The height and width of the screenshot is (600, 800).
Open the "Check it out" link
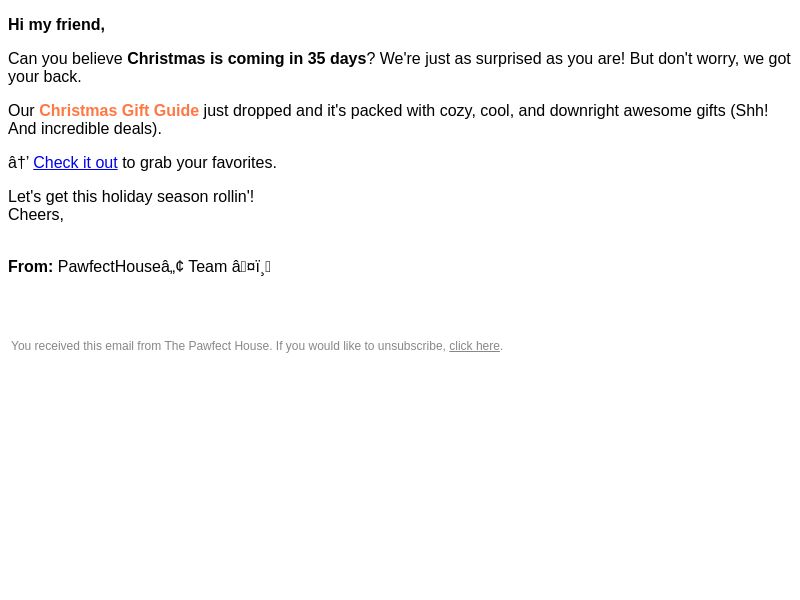point(76,163)
